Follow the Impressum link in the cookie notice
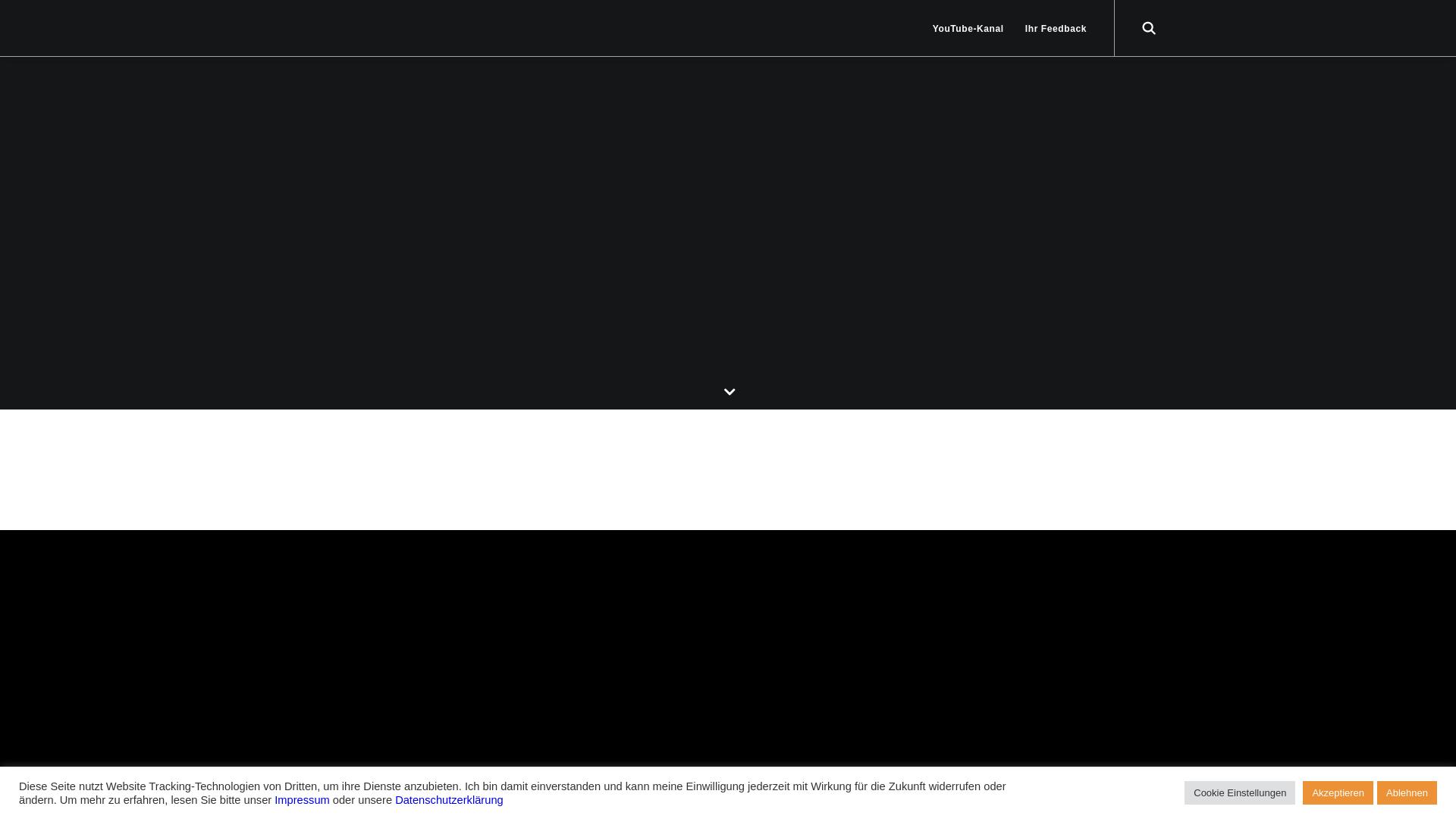The width and height of the screenshot is (1456, 819). tap(301, 799)
